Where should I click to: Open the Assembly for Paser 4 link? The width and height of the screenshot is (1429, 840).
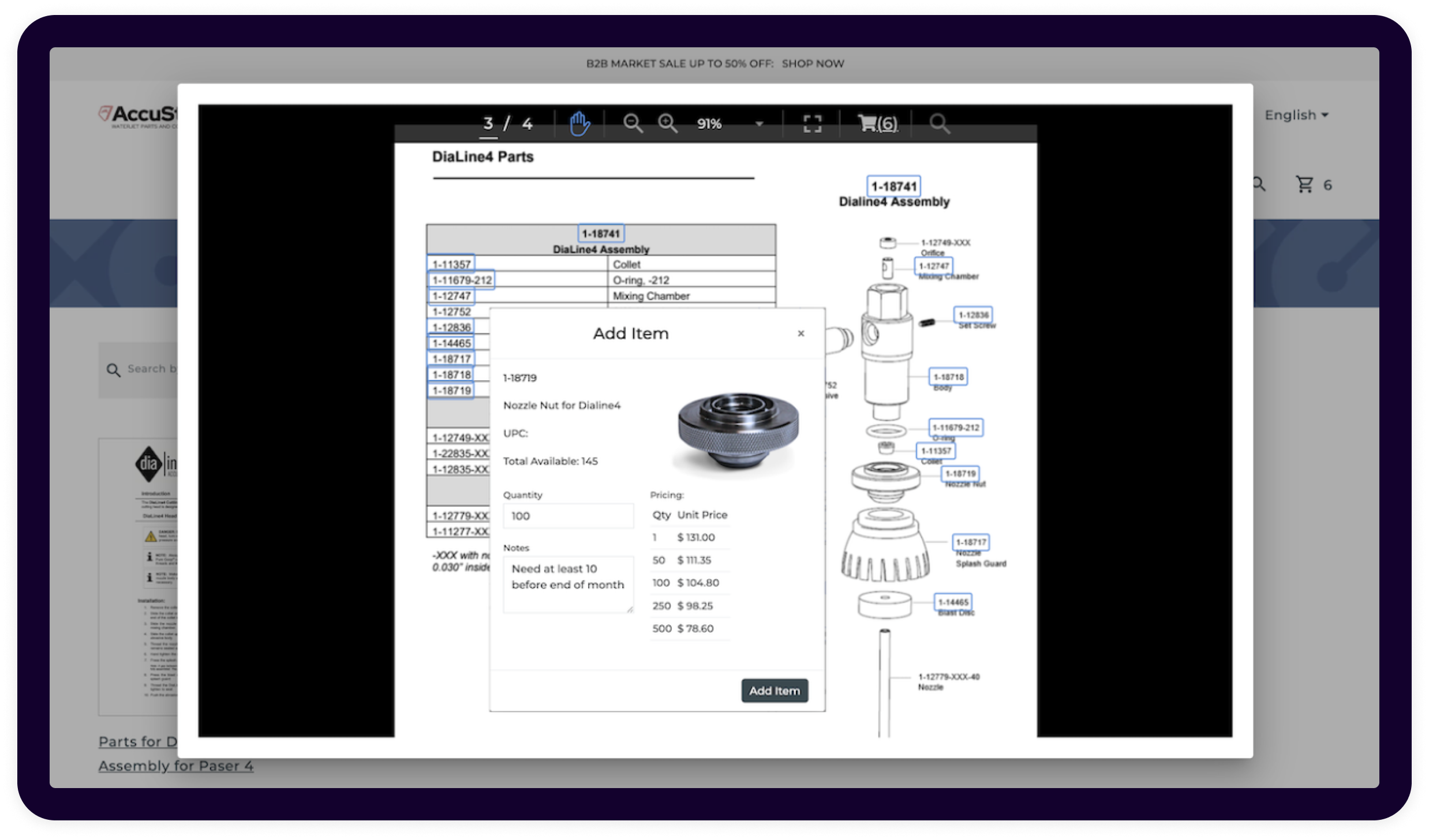tap(176, 766)
